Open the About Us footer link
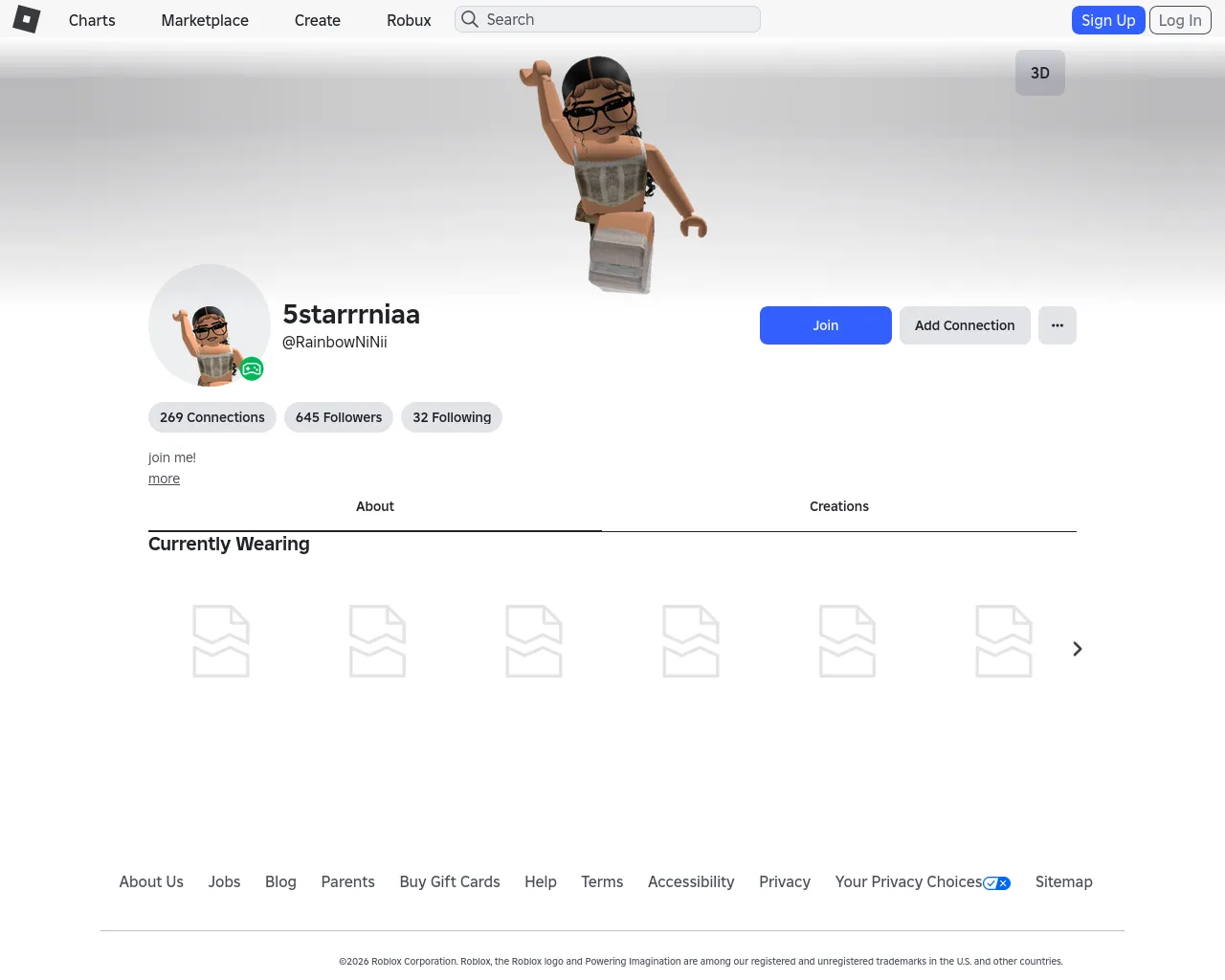 pyautogui.click(x=151, y=882)
